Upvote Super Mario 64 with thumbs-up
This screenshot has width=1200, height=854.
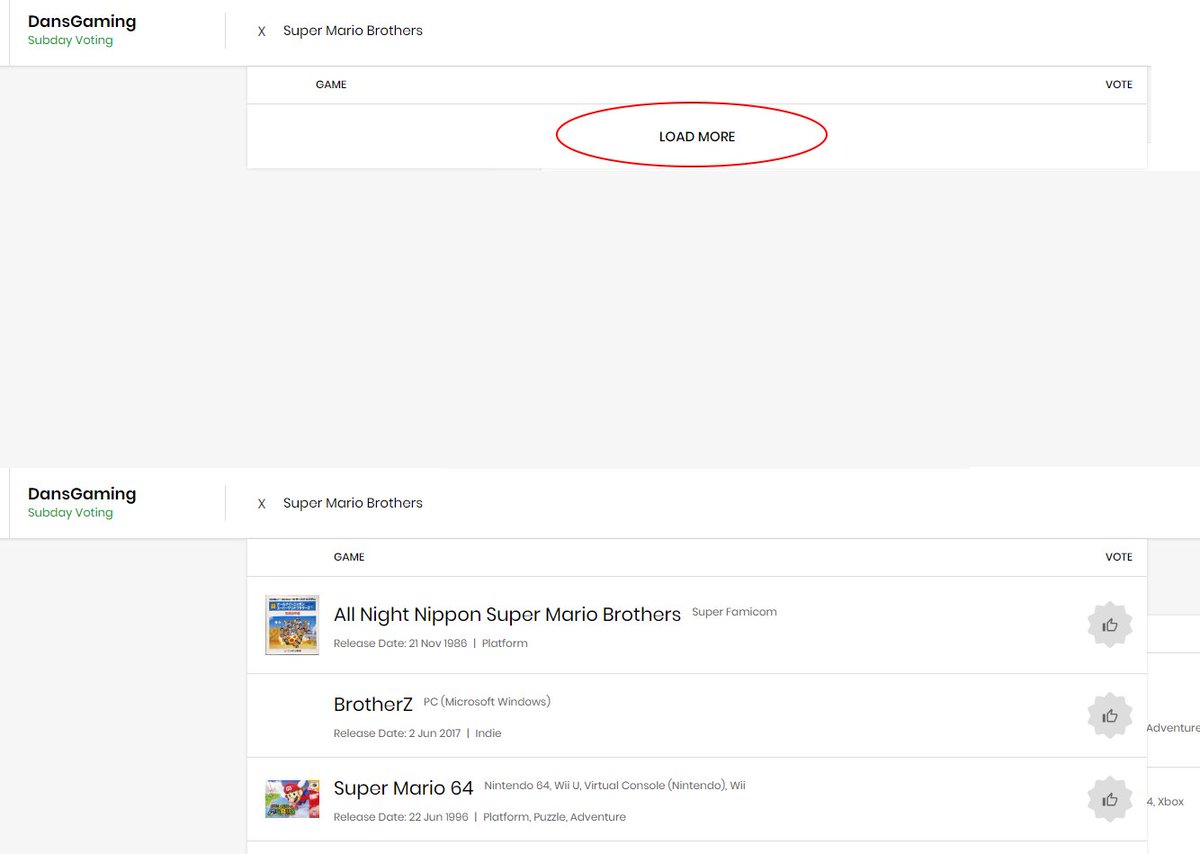(x=1110, y=799)
